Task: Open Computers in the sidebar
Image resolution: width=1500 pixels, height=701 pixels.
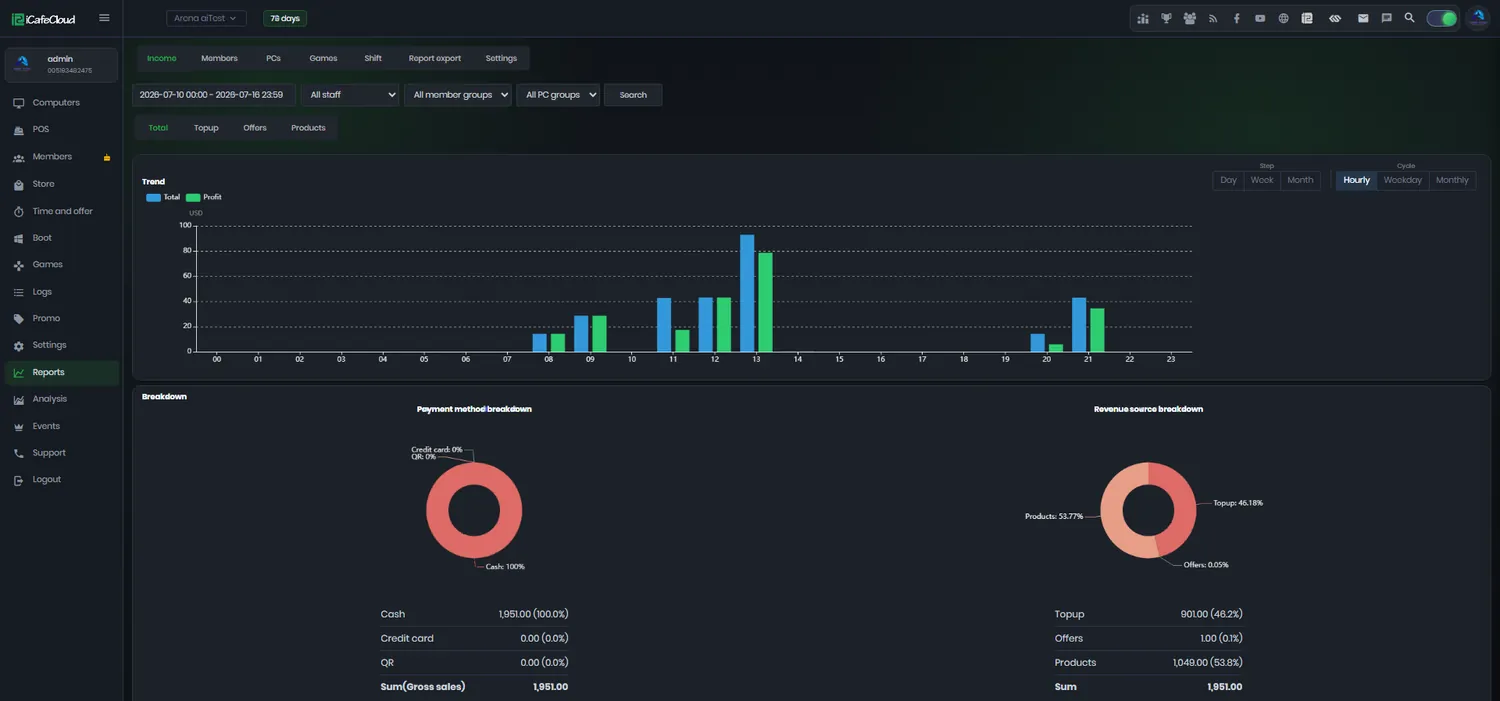Action: pos(60,103)
